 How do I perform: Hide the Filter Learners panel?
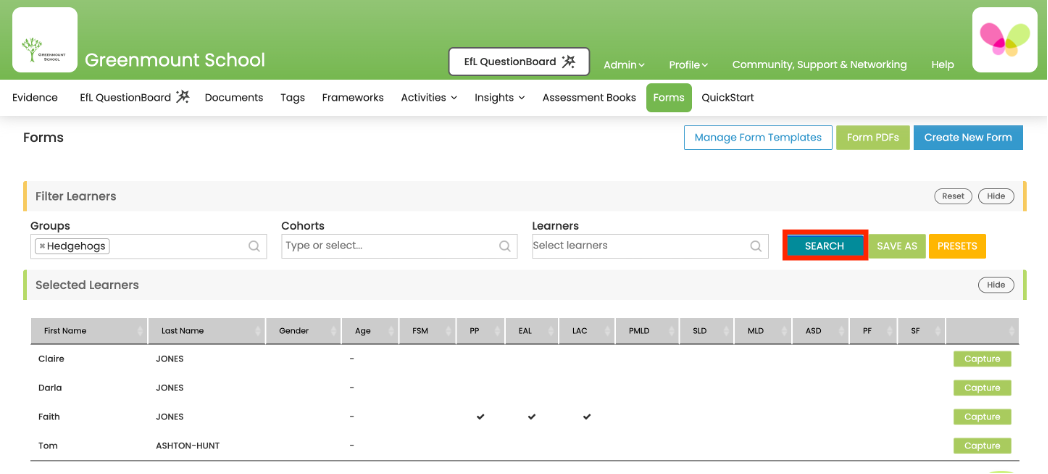pyautogui.click(x=996, y=196)
